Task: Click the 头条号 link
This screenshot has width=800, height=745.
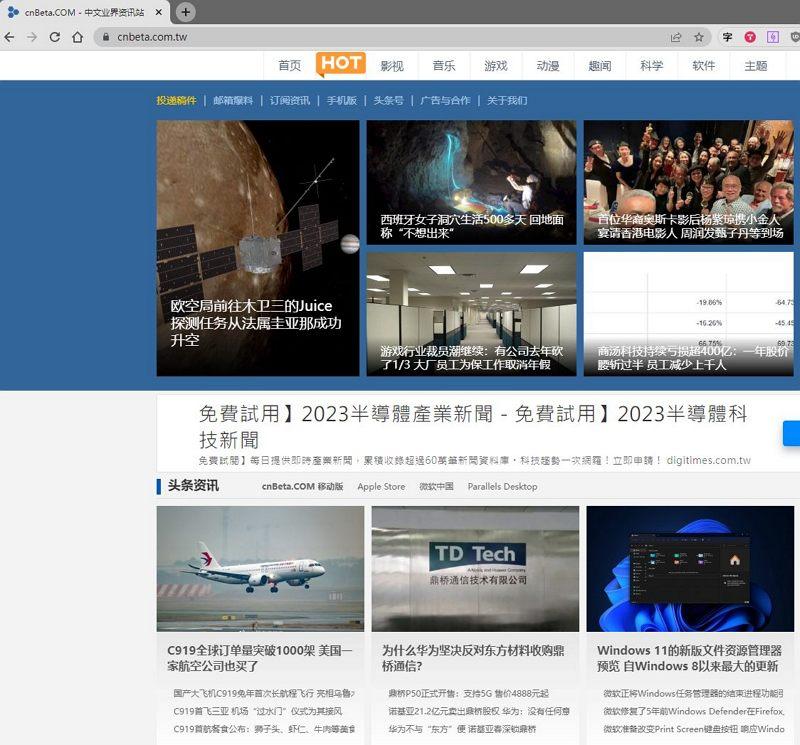Action: coord(389,101)
